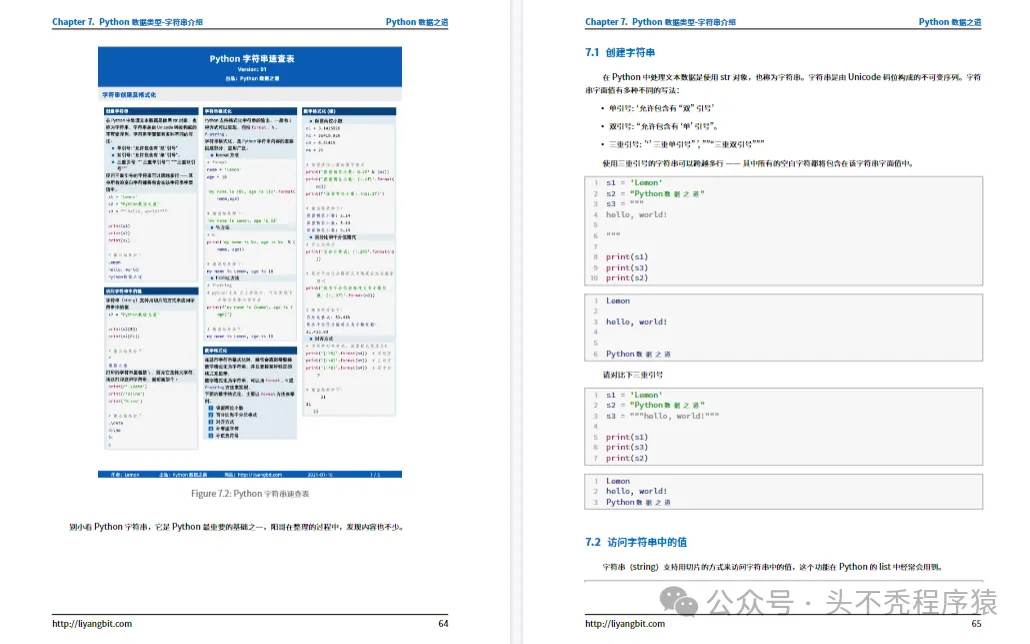Click 'hello, world!' on line 2 of last output block
The image size is (1030, 644).
pos(636,491)
